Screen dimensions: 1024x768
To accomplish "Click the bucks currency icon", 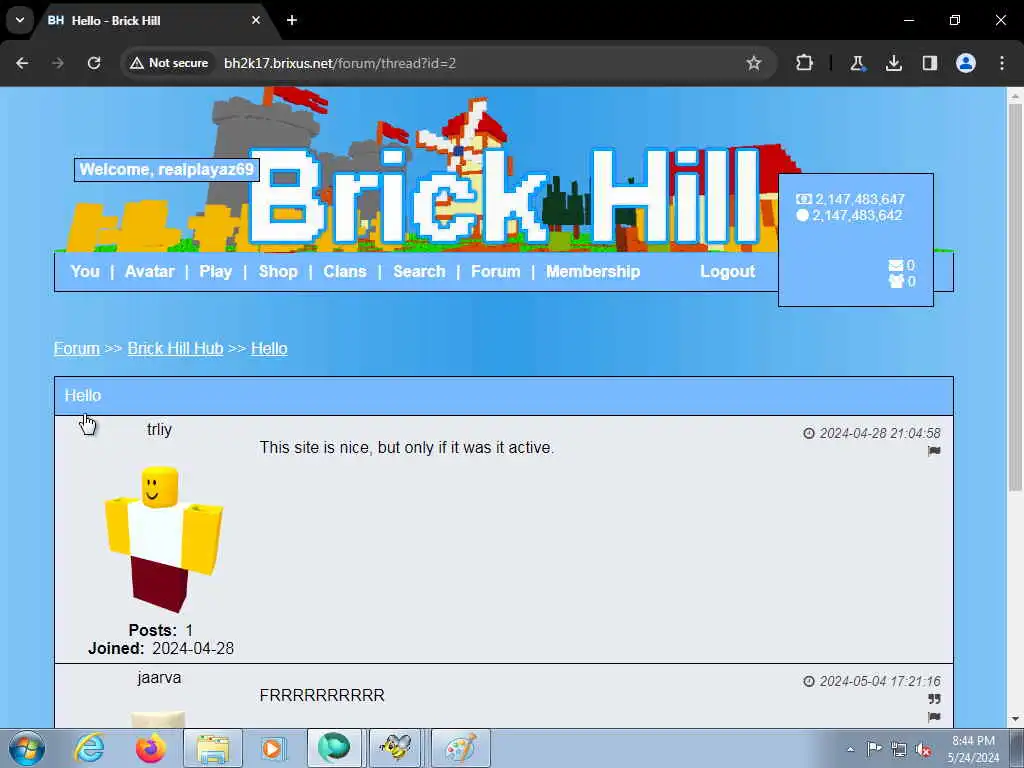I will (x=804, y=199).
